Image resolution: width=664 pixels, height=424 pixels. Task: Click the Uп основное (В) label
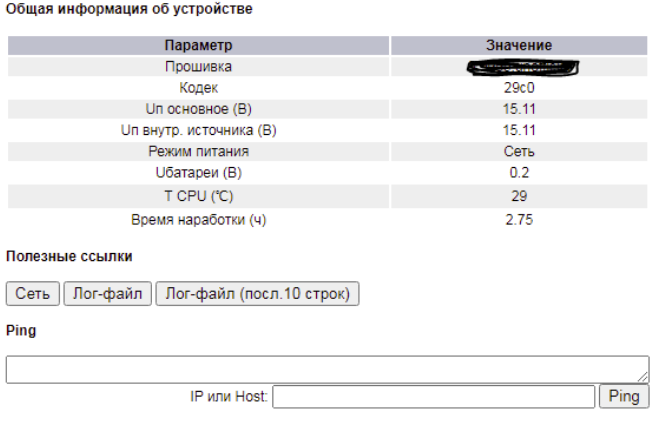coord(199,109)
